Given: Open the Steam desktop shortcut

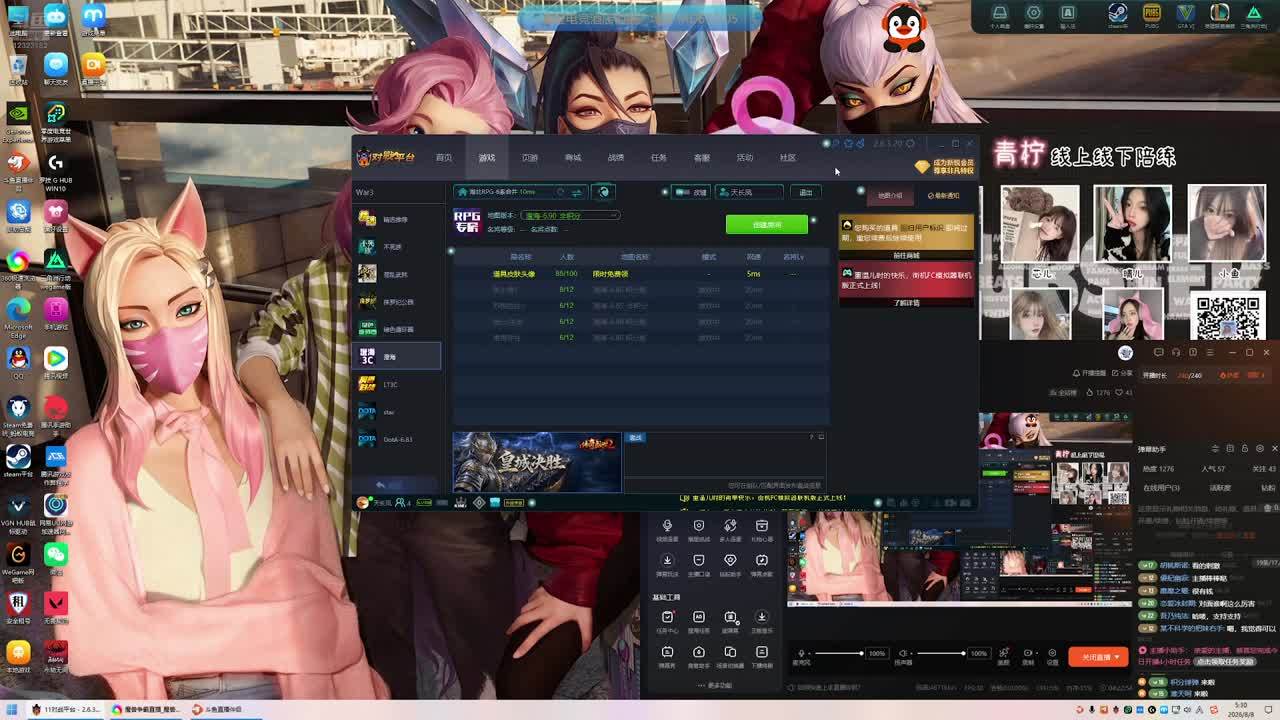Looking at the screenshot, I should (x=18, y=460).
